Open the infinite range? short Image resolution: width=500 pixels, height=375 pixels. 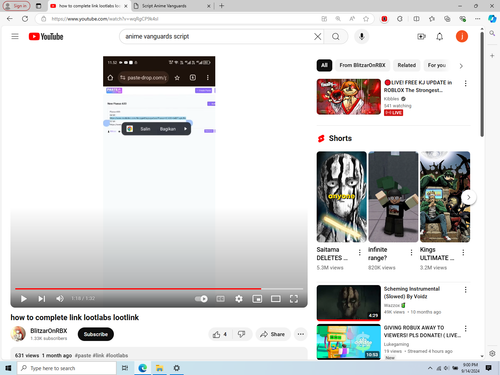(393, 197)
